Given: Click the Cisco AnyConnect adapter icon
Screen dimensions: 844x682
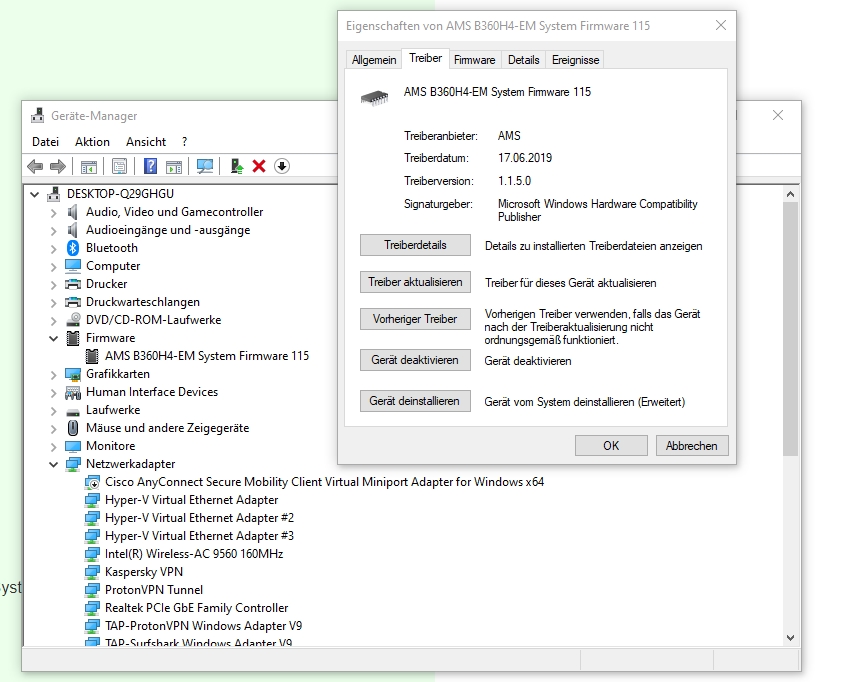Looking at the screenshot, I should pyautogui.click(x=92, y=482).
